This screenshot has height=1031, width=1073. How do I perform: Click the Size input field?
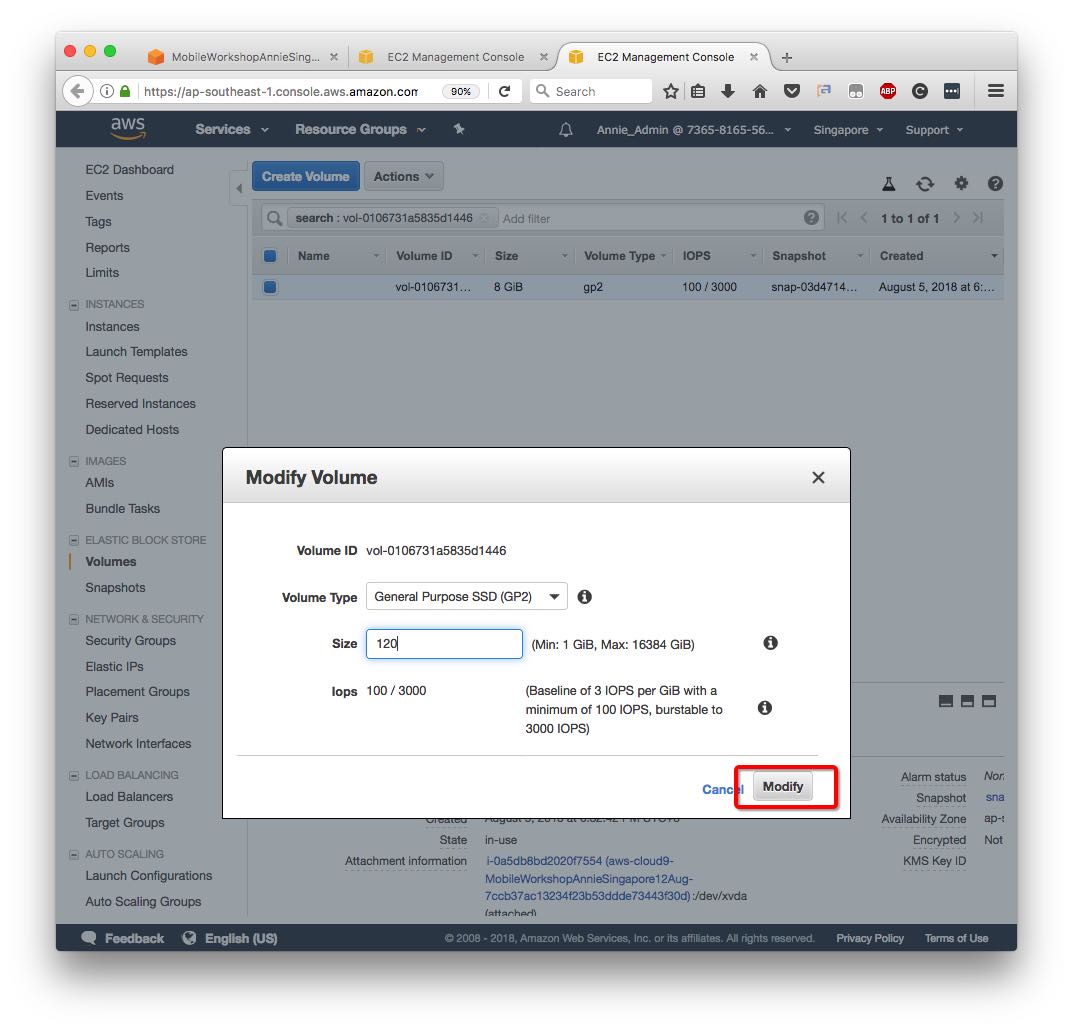(444, 644)
